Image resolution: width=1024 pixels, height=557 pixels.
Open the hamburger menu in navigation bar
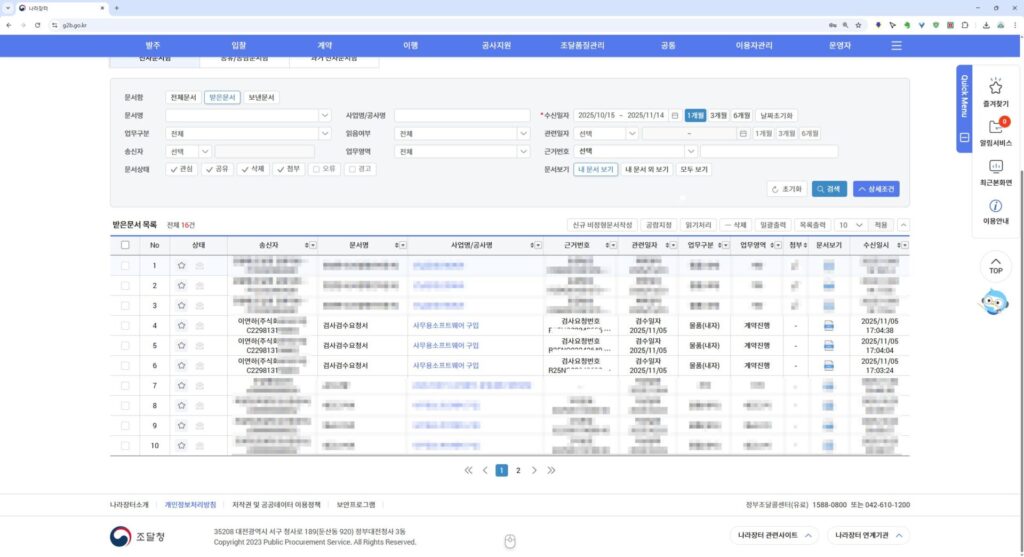coord(896,46)
